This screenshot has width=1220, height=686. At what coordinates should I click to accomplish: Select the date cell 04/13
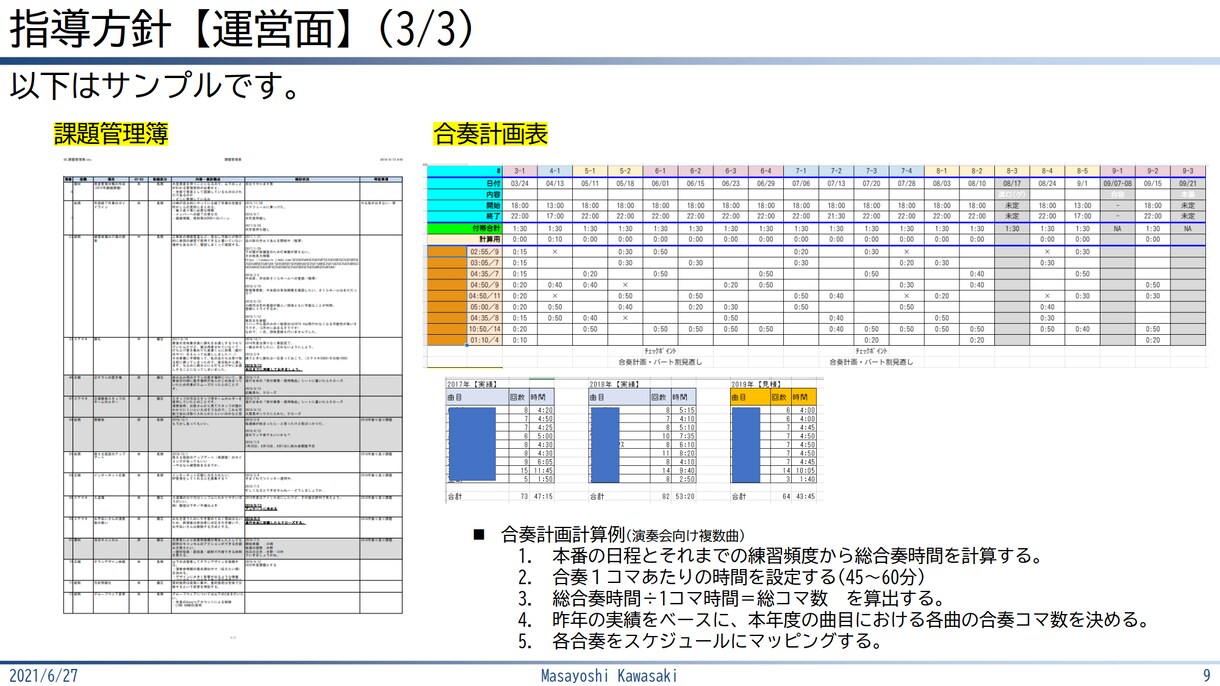point(555,183)
